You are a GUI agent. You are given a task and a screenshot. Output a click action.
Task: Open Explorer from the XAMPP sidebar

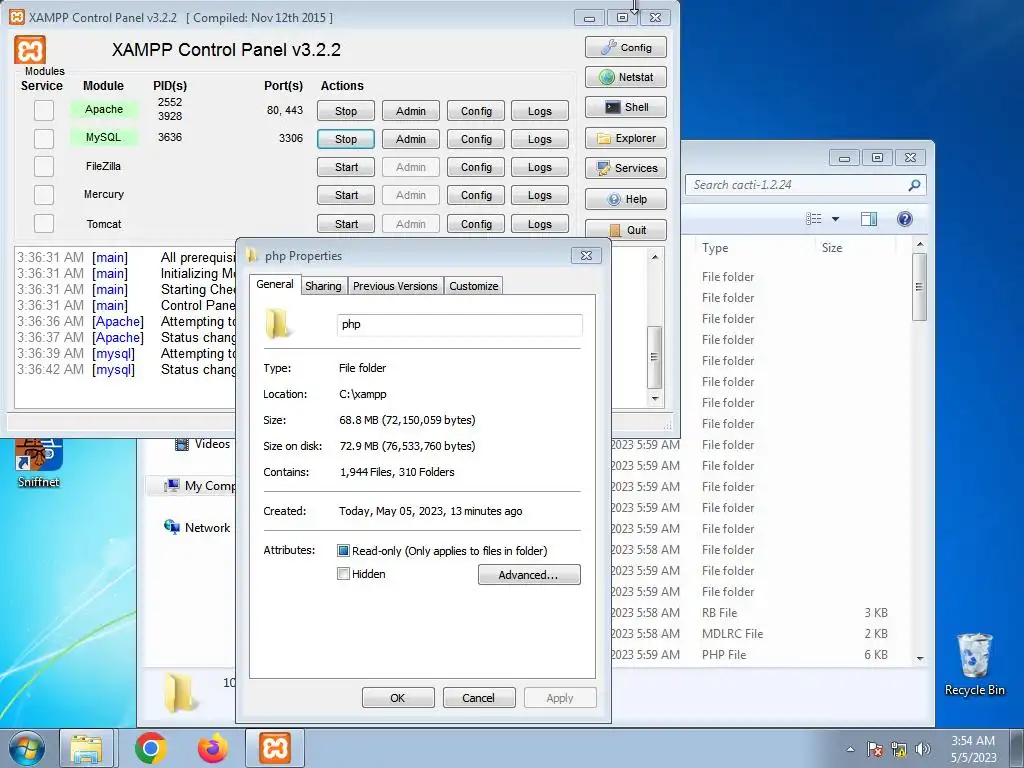click(626, 138)
